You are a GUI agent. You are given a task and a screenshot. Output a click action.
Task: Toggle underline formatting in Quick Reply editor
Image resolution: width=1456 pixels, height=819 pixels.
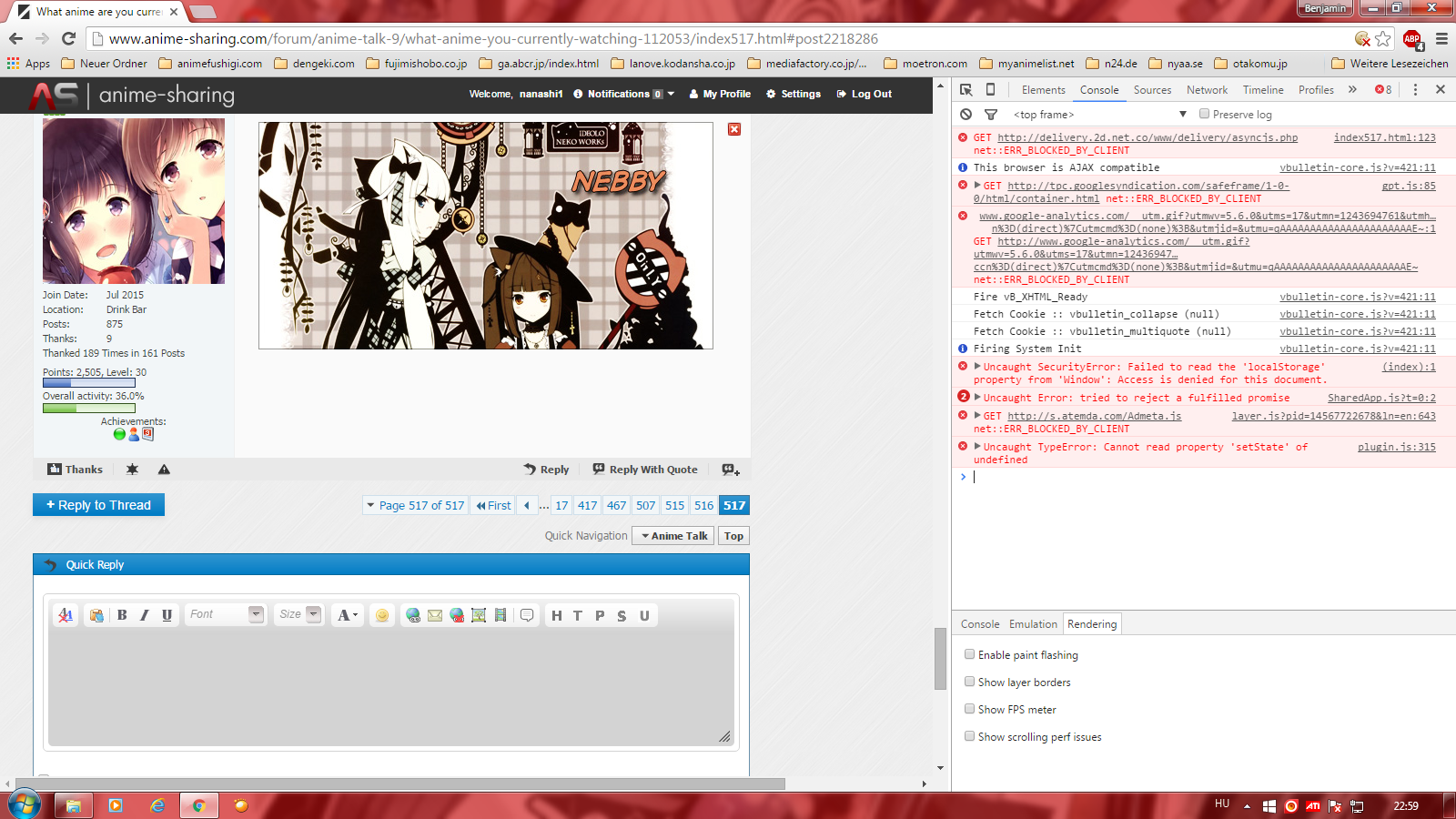click(x=167, y=615)
